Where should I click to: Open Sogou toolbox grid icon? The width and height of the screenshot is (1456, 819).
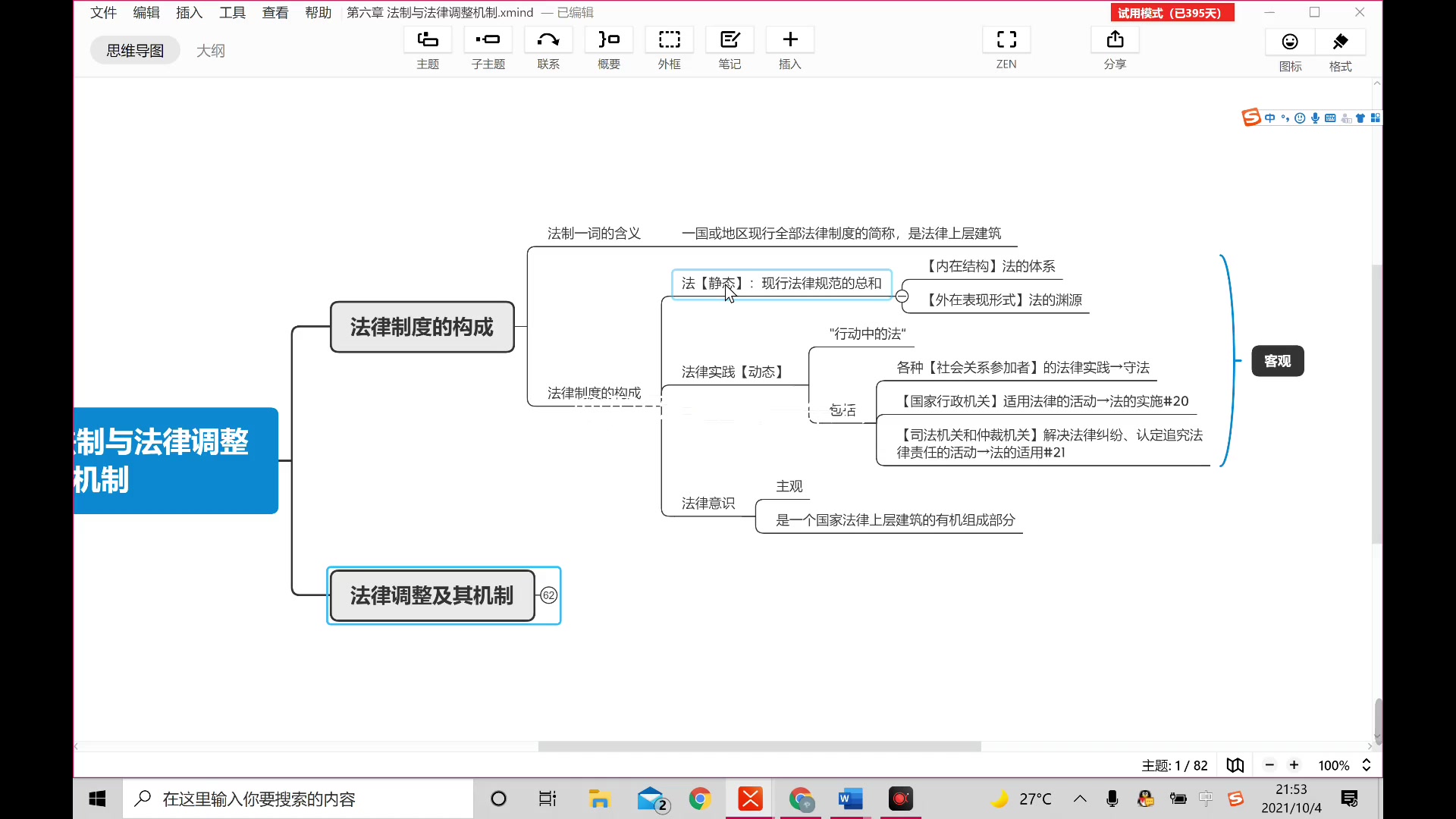click(x=1376, y=118)
